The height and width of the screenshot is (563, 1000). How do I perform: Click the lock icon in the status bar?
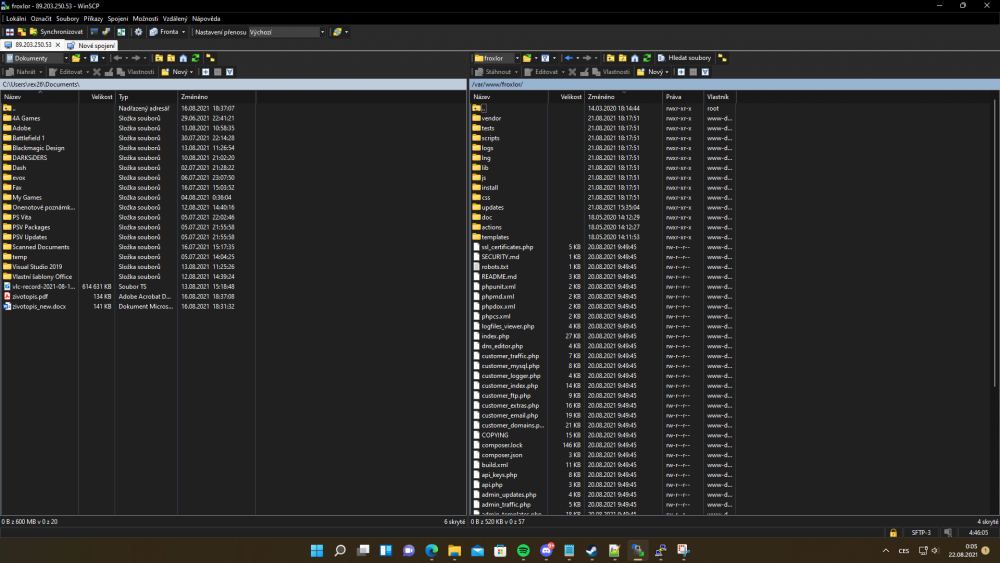click(x=893, y=533)
